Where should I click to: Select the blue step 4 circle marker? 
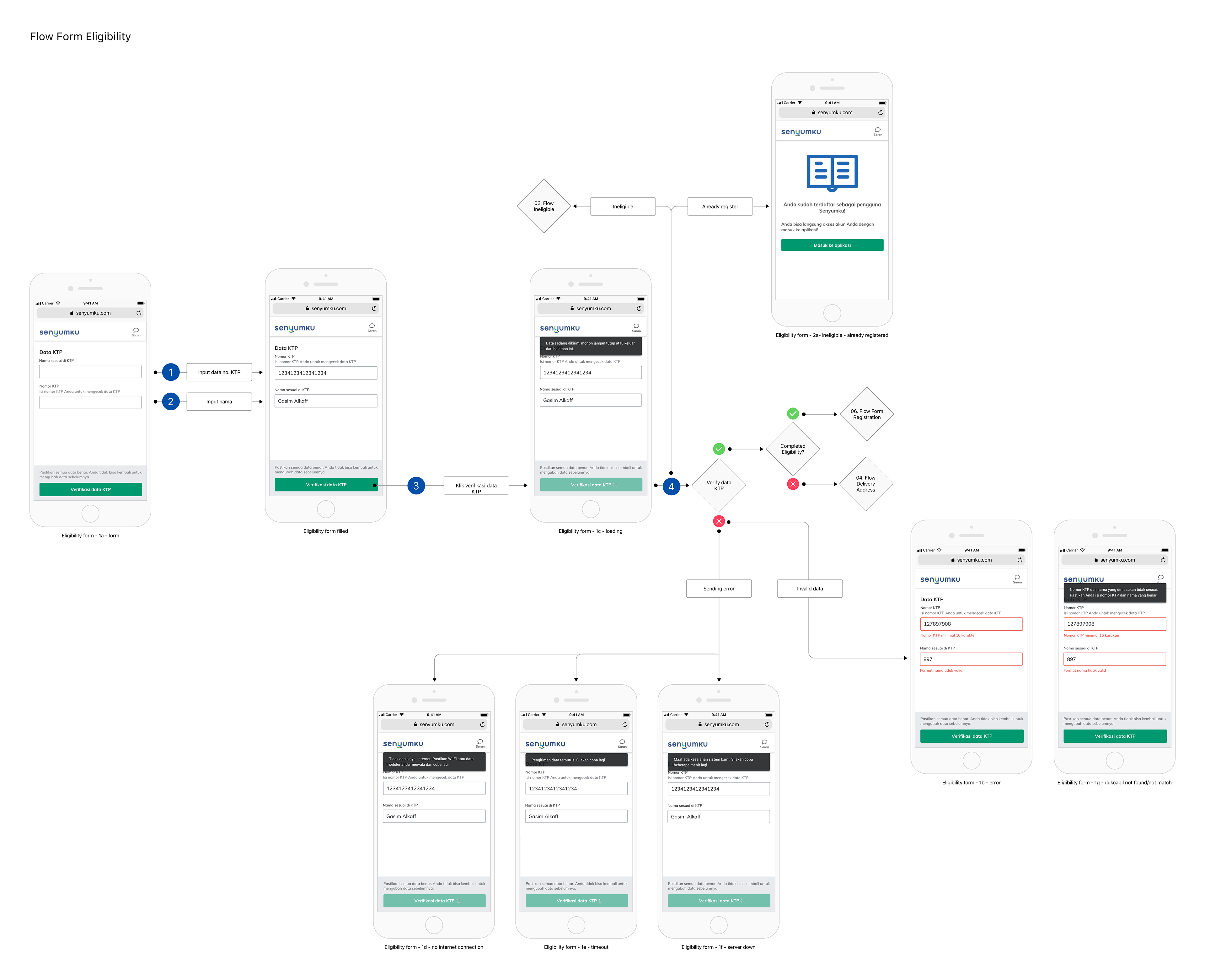(671, 486)
